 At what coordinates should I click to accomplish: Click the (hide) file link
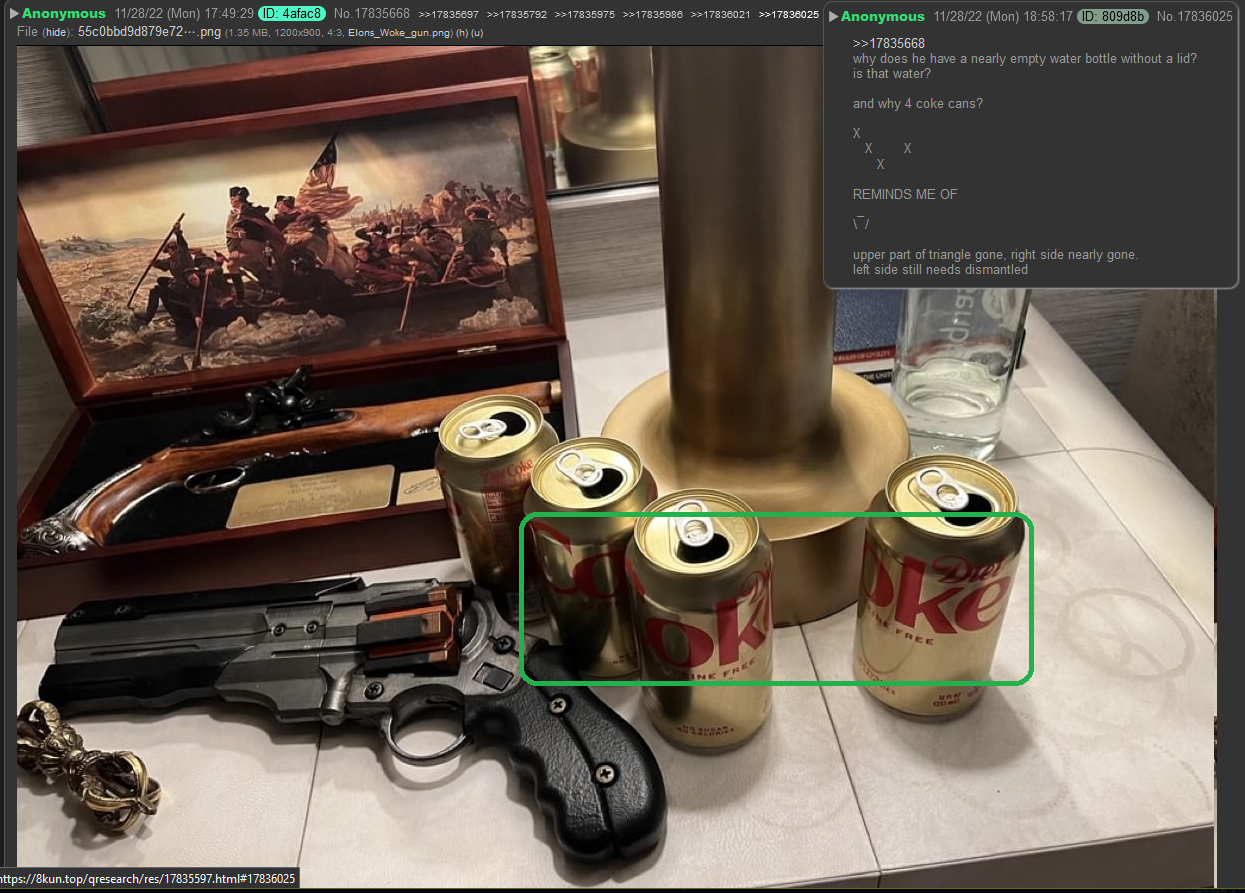click(x=56, y=33)
